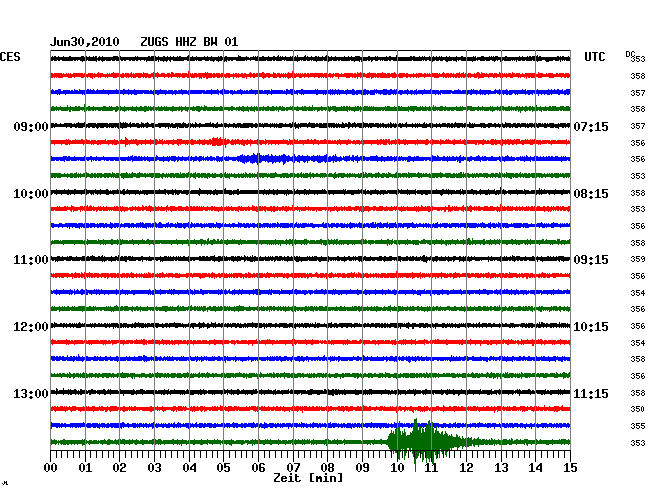Select the "CES" column heading
The width and height of the screenshot is (650, 494).
[10, 57]
